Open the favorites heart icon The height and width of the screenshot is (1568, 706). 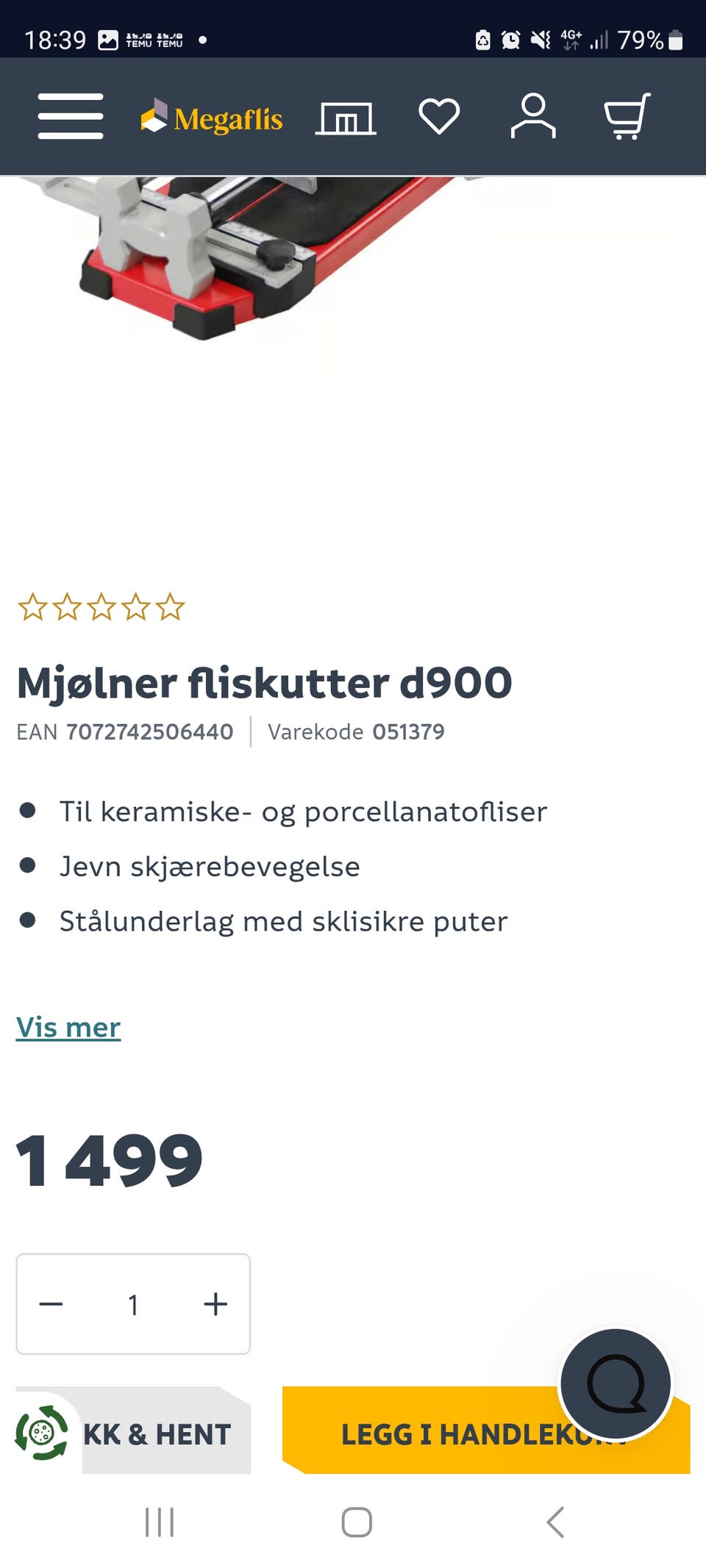(439, 116)
